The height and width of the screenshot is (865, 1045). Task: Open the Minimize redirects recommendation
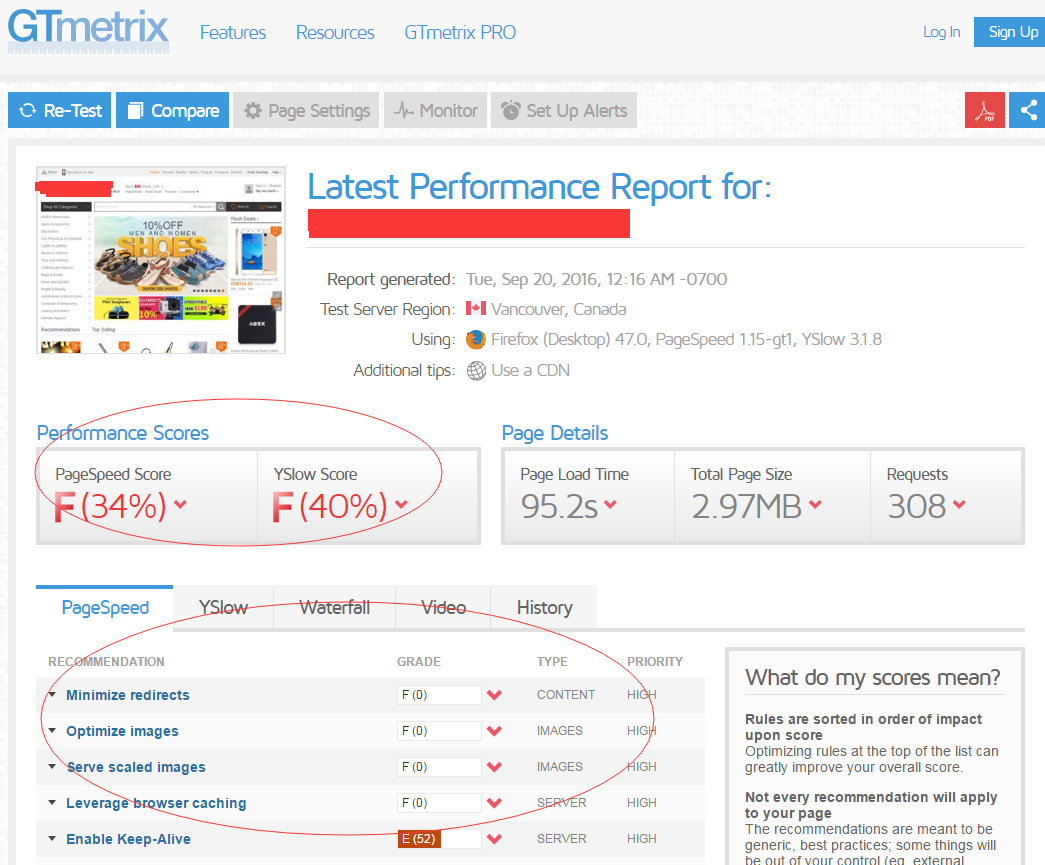(x=127, y=695)
